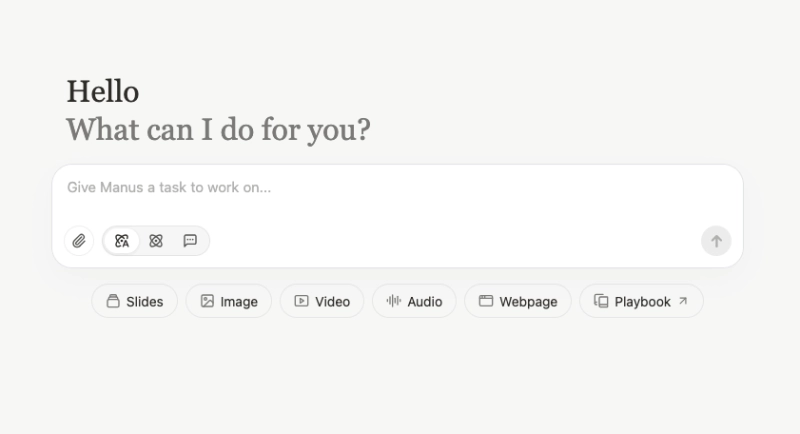800x434 pixels.
Task: Click the browser window icon beside Webpage
Action: [x=486, y=301]
